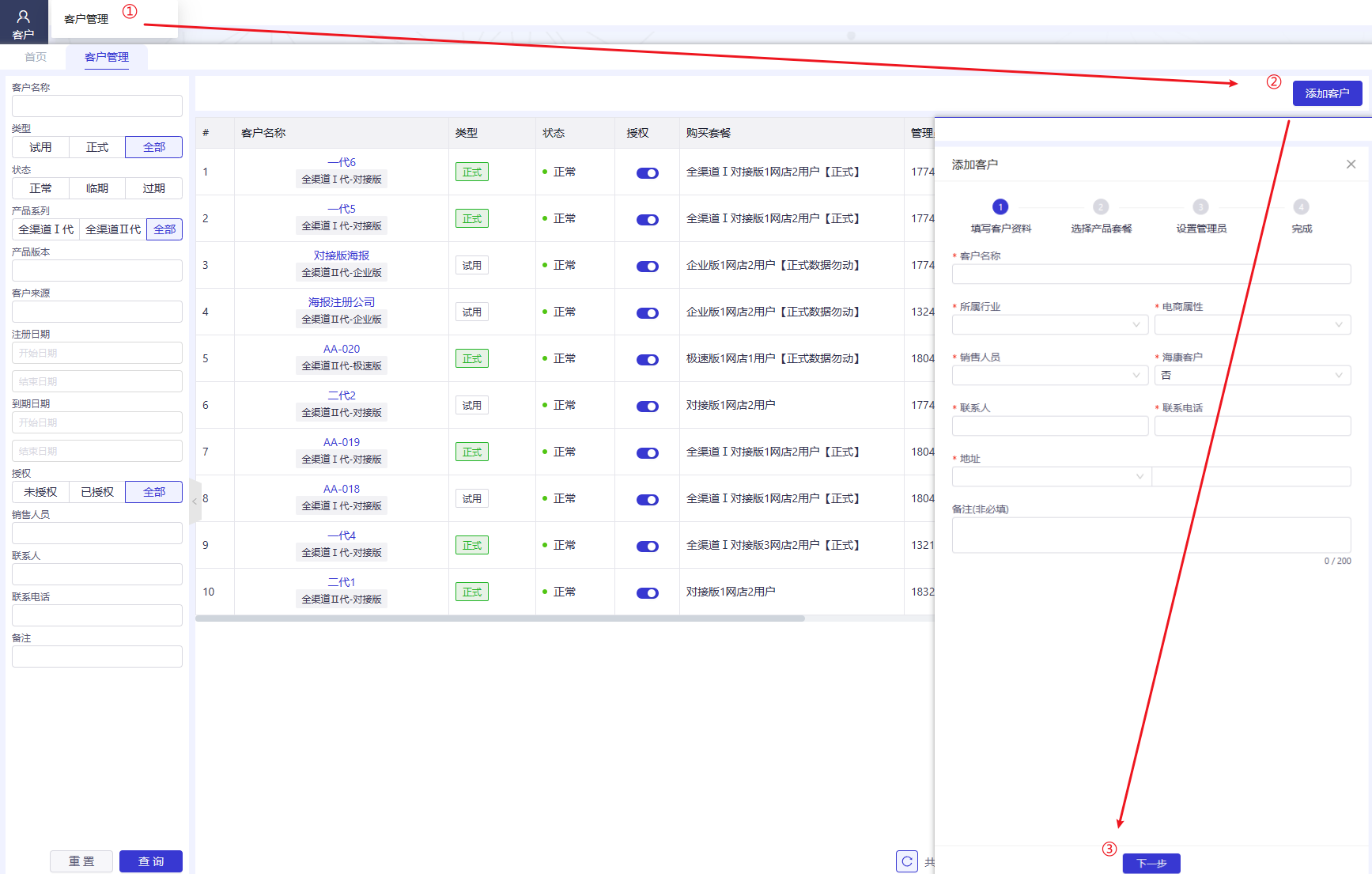Open the 电商属性 dropdown
1372x874 pixels.
pos(1253,324)
